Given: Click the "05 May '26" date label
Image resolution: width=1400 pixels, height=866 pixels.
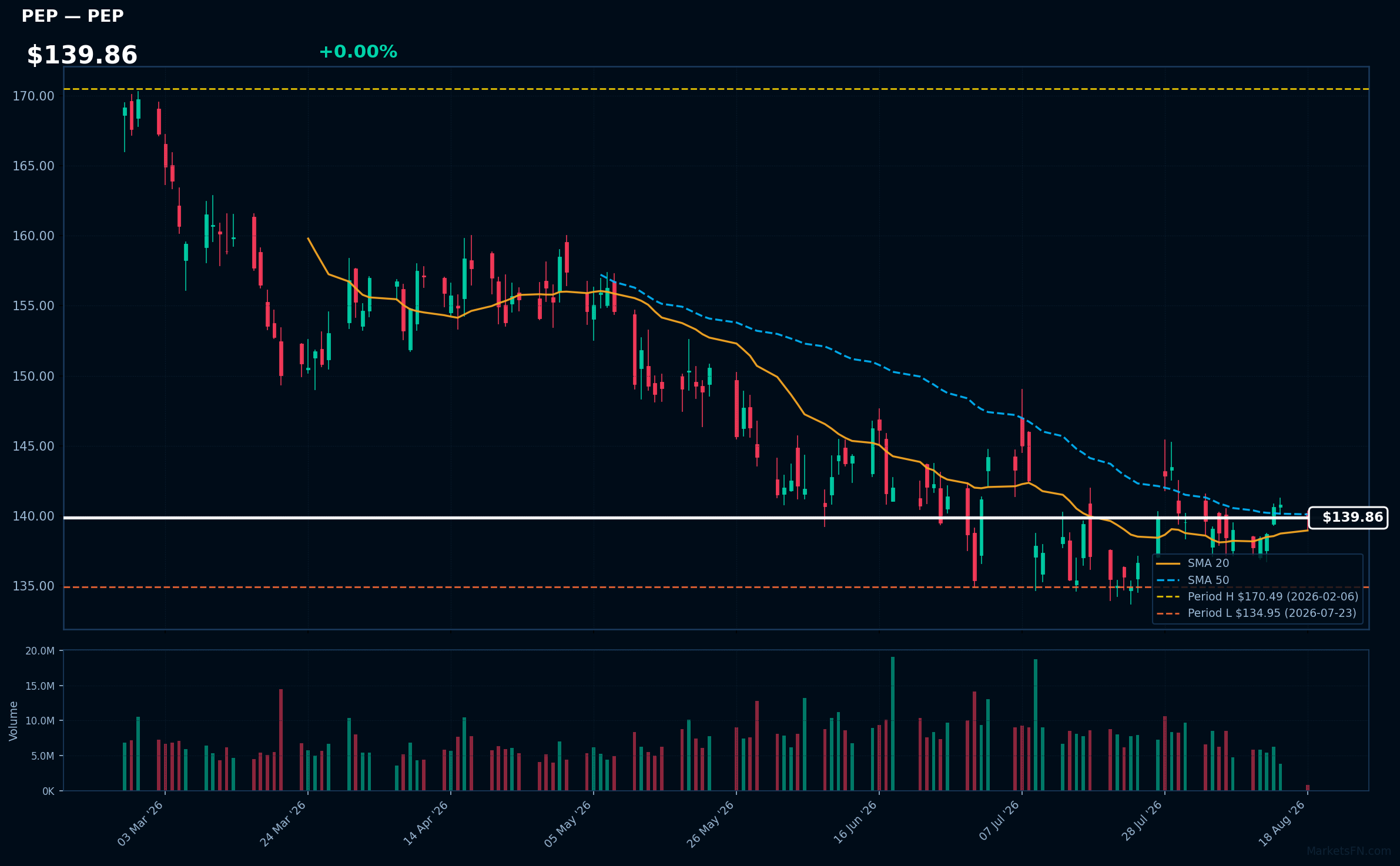Looking at the screenshot, I should click(x=568, y=824).
